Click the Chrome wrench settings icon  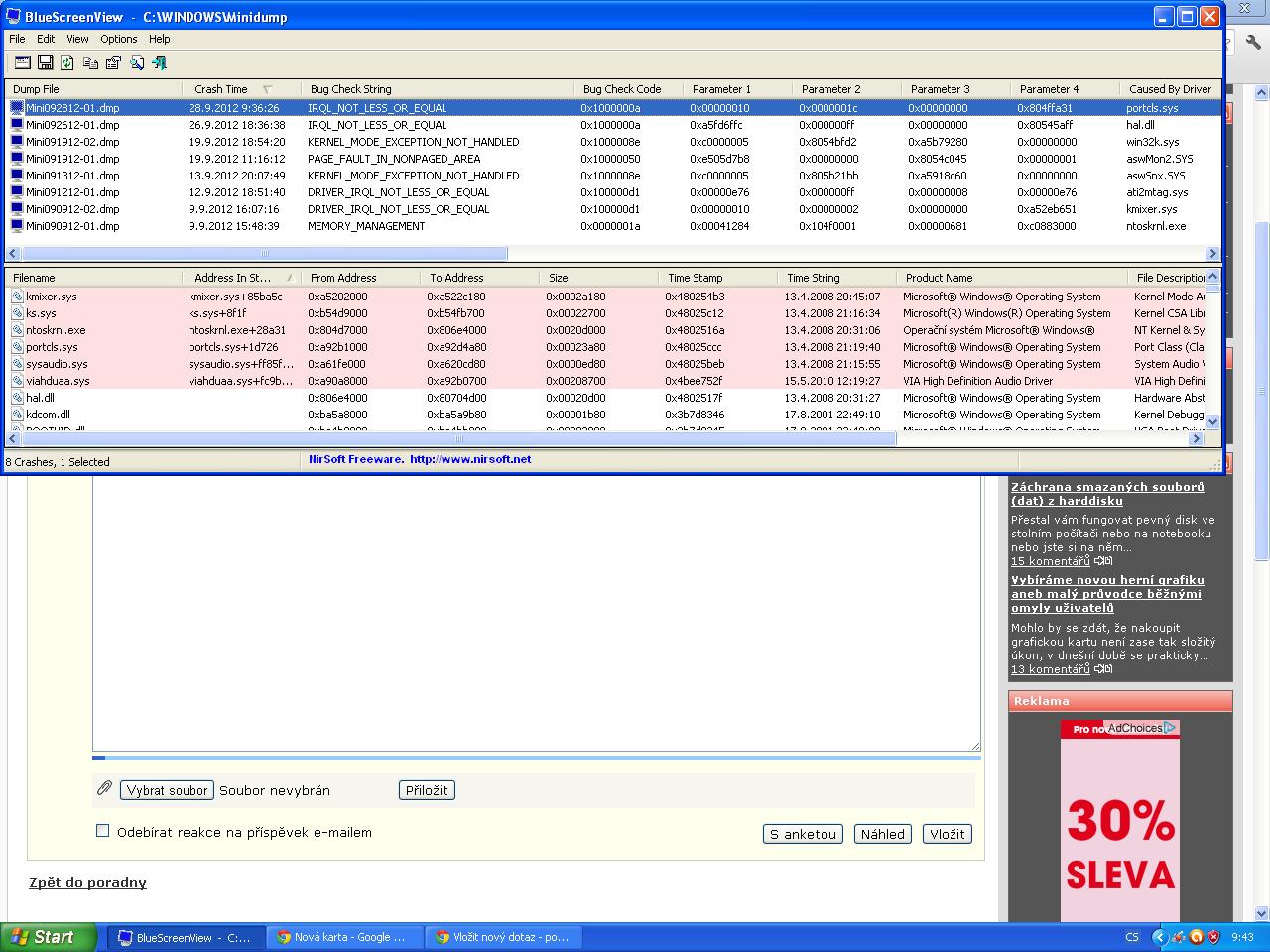(1252, 42)
